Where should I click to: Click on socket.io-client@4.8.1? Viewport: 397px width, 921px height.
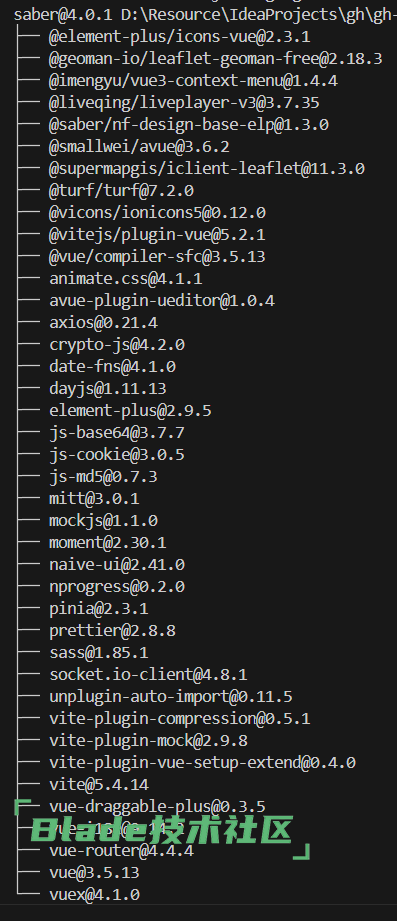coord(148,674)
